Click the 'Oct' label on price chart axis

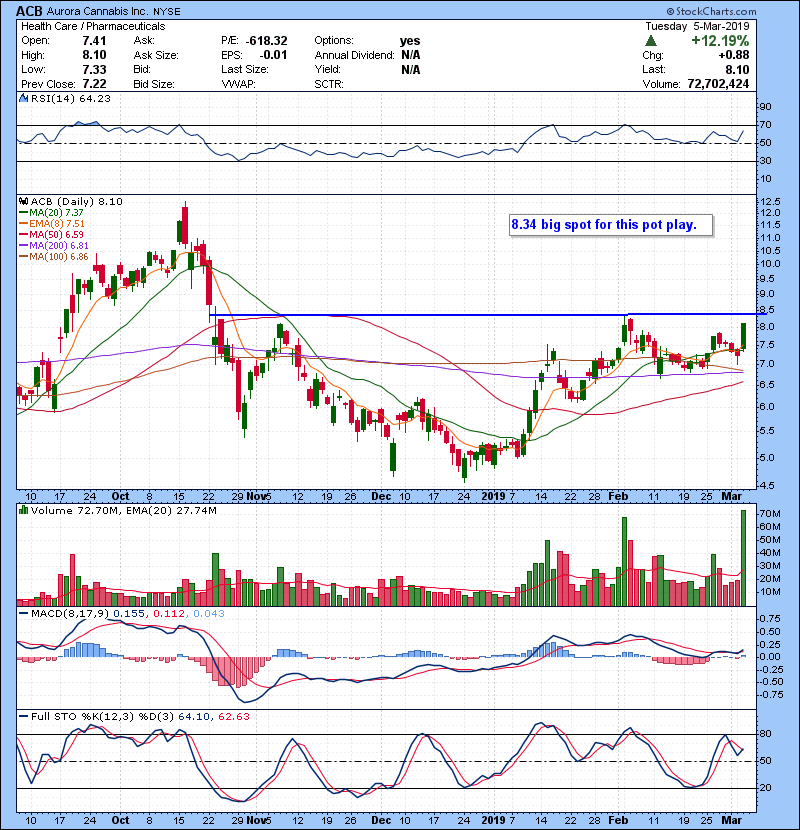click(121, 495)
